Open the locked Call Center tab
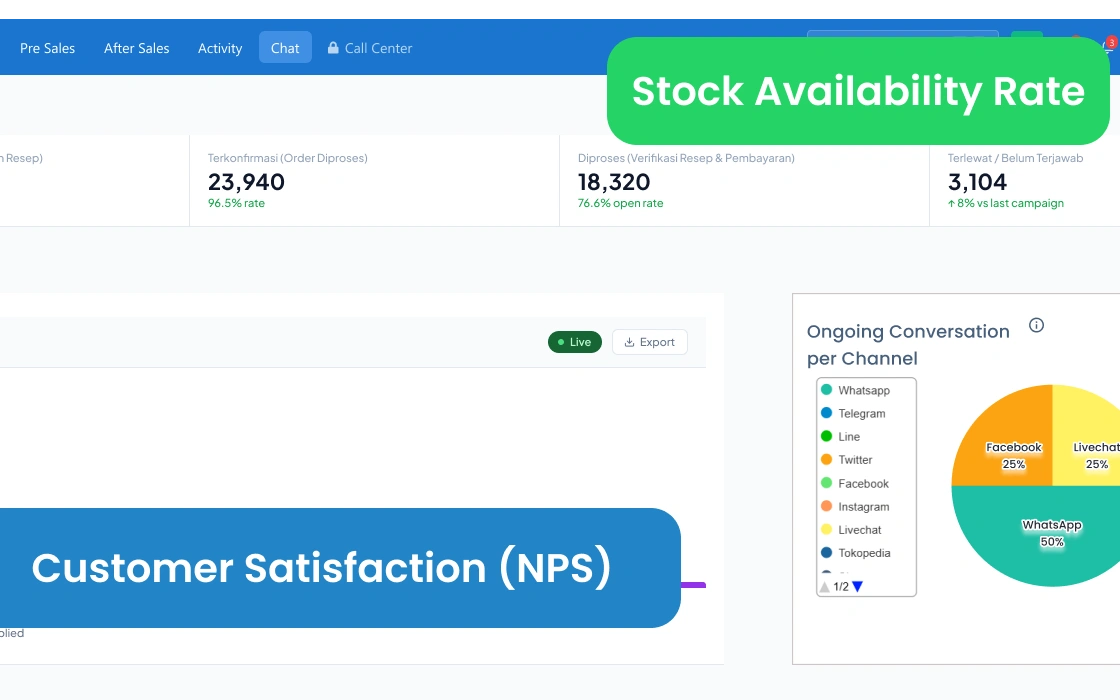 [370, 48]
